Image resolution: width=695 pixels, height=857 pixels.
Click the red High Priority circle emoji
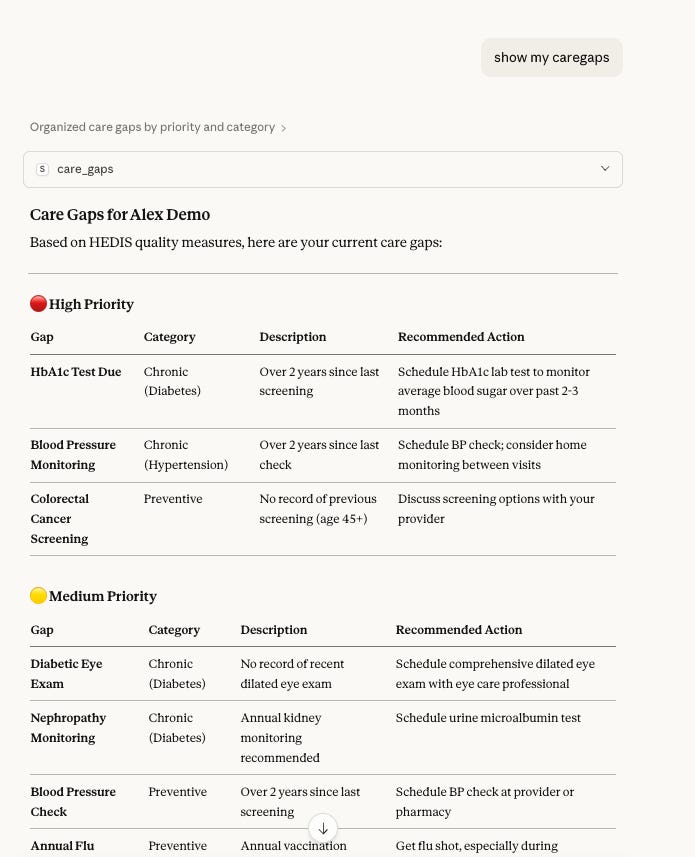(38, 304)
